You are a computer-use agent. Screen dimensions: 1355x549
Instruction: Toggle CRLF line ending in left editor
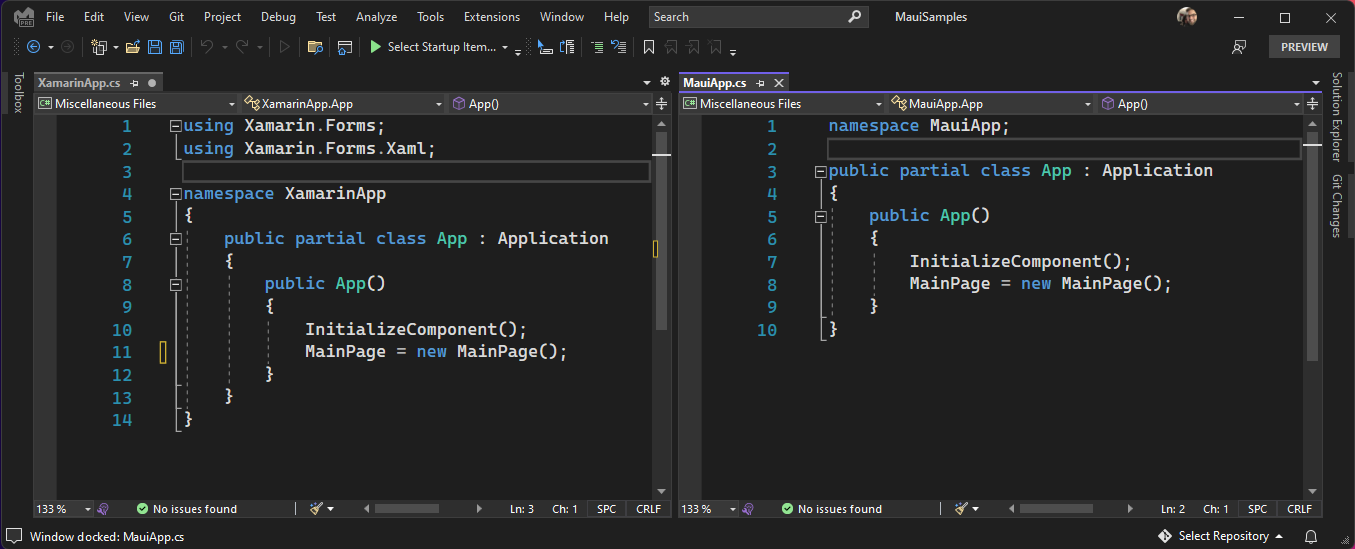[x=649, y=509]
